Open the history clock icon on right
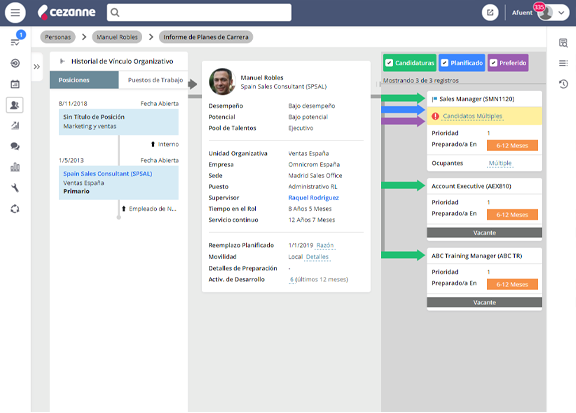The image size is (576, 413). [563, 84]
